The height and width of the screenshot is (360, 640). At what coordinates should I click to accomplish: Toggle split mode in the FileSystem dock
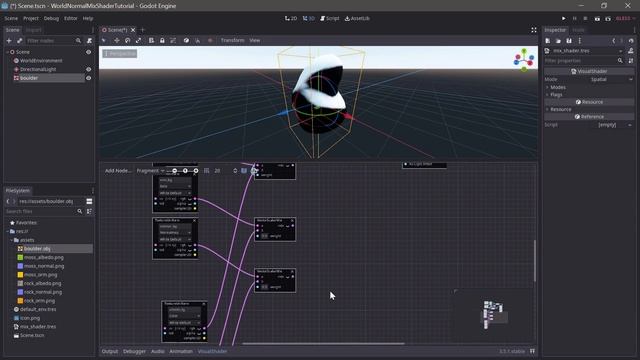pyautogui.click(x=89, y=201)
